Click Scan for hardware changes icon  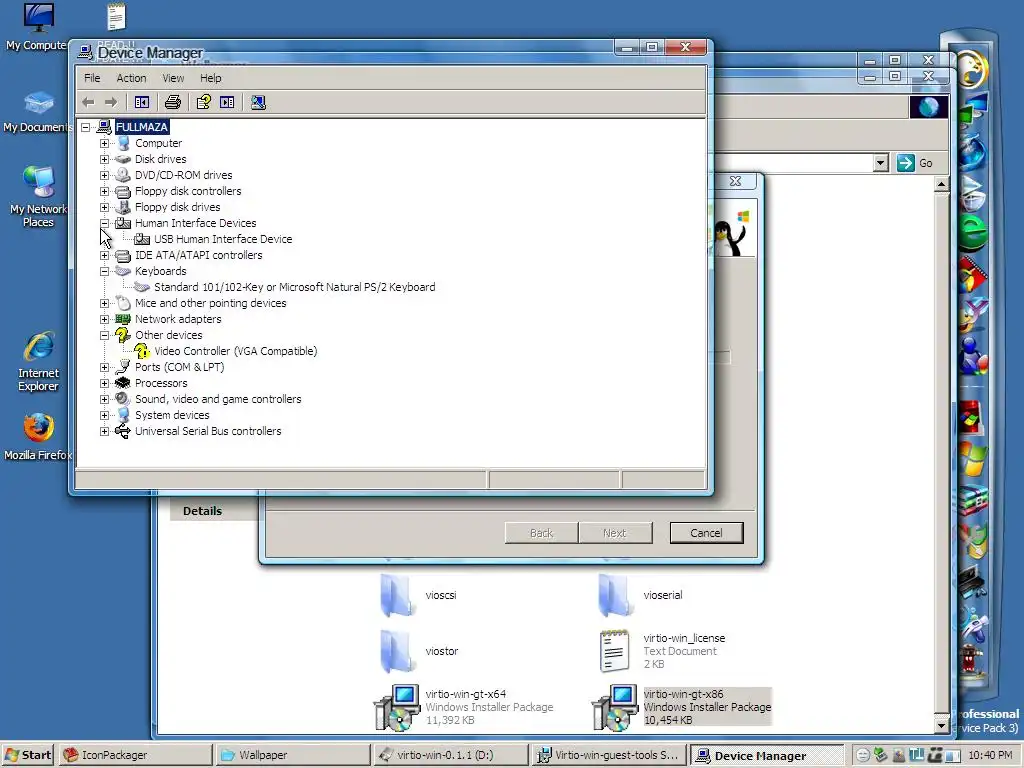point(258,103)
